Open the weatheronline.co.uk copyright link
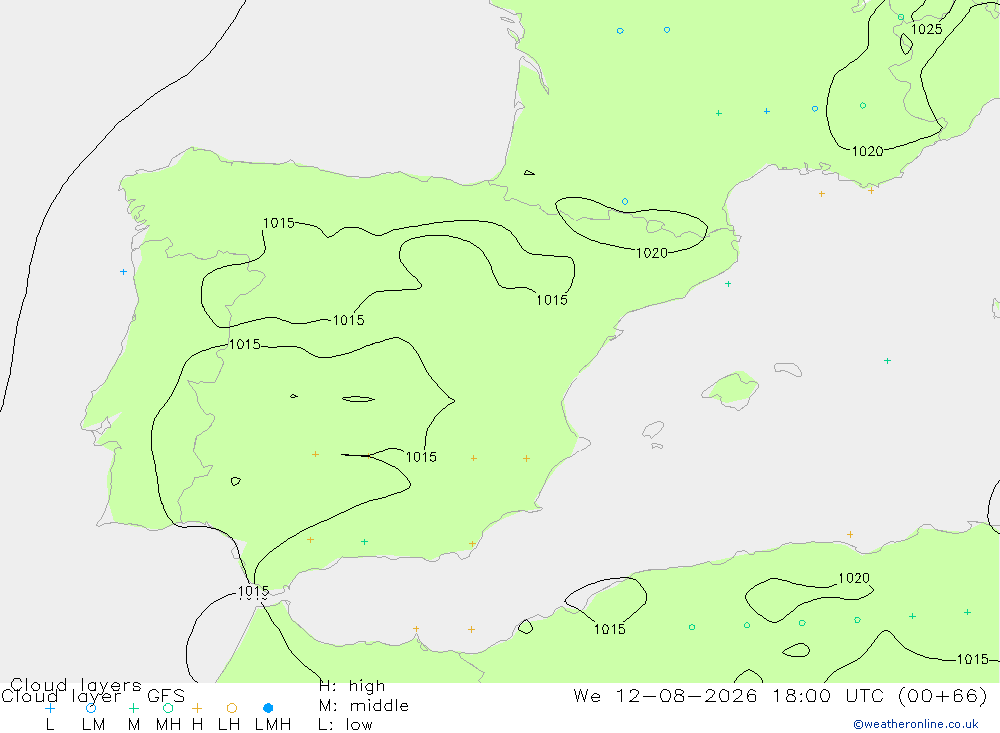The image size is (1000, 733). click(x=915, y=724)
